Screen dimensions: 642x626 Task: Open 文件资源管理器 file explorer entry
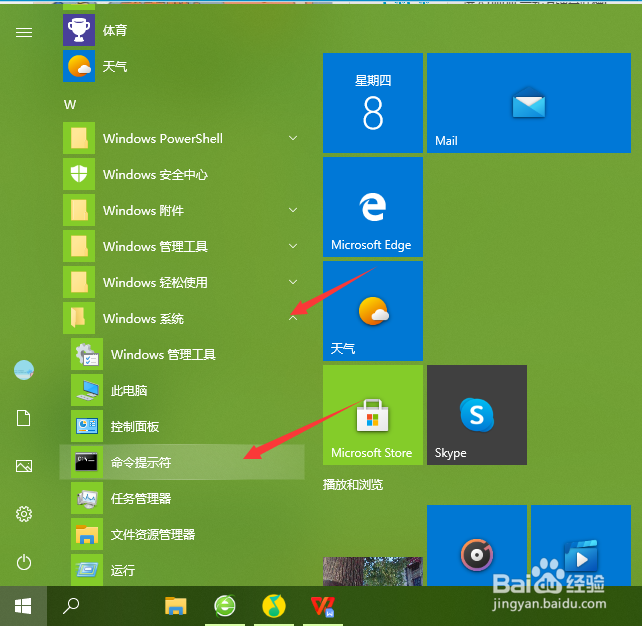coord(183,534)
